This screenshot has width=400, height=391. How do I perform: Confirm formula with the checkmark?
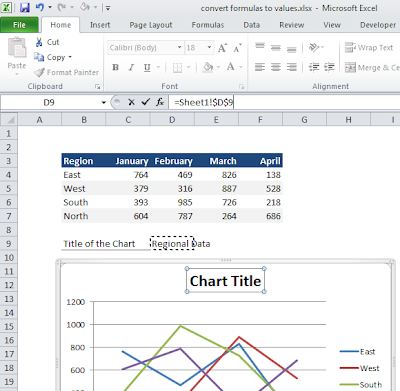(x=145, y=102)
